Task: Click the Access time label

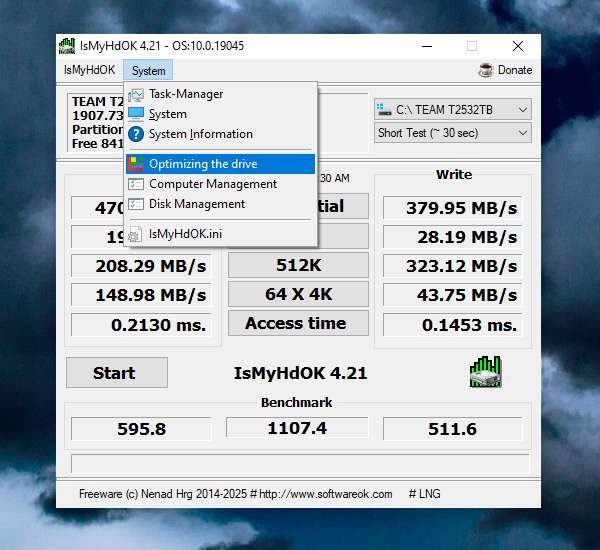Action: click(298, 323)
